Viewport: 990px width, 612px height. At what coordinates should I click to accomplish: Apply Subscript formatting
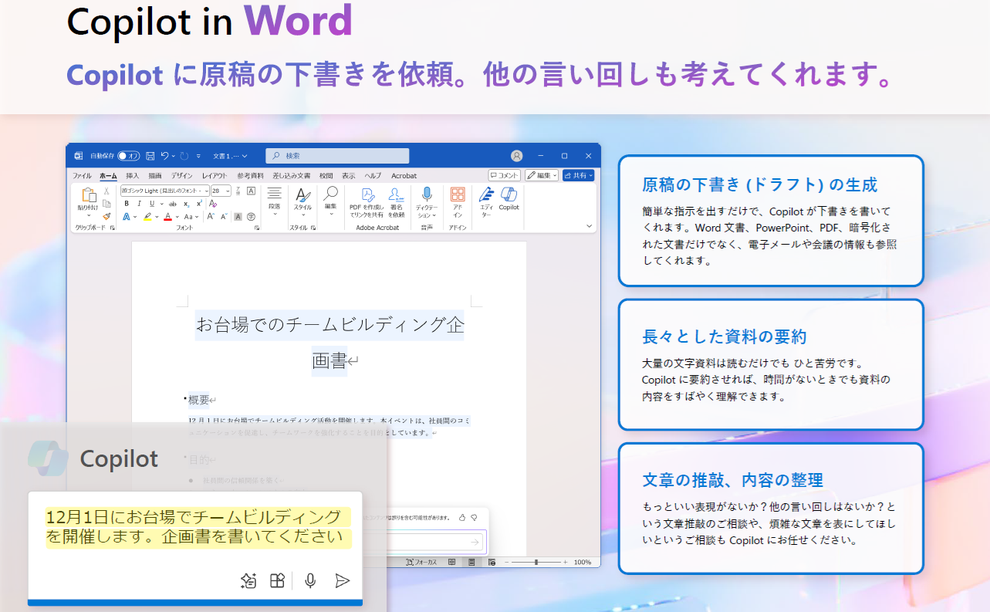point(186,203)
